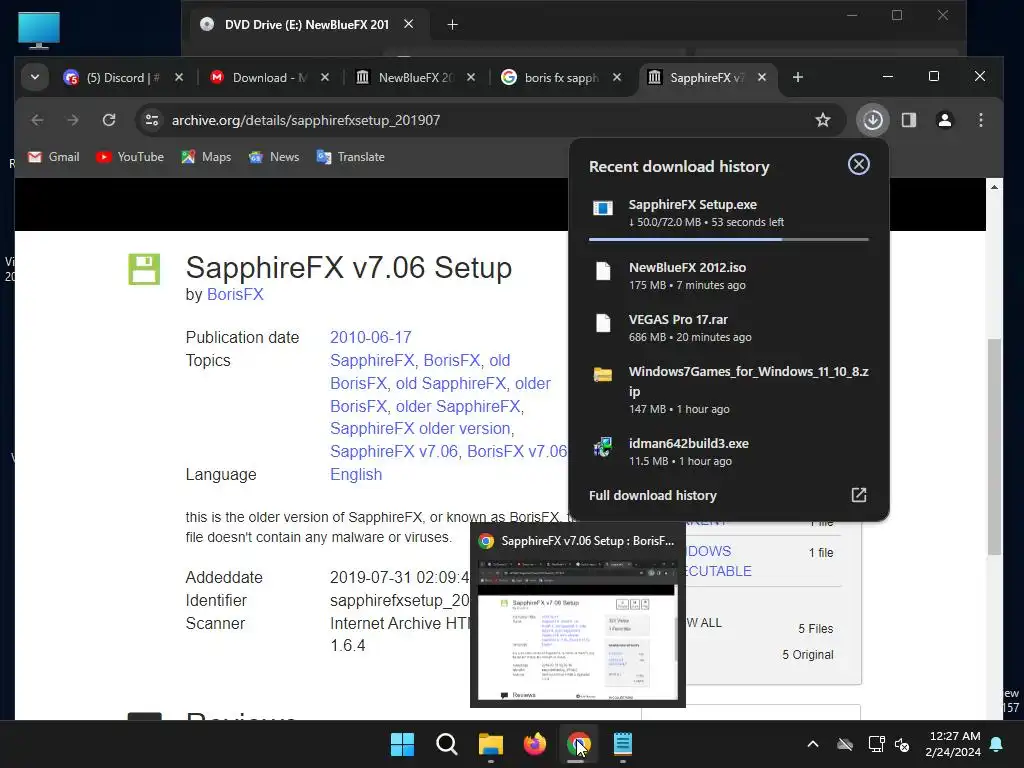Reload the archive.org page
The height and width of the screenshot is (768, 1024).
109,120
